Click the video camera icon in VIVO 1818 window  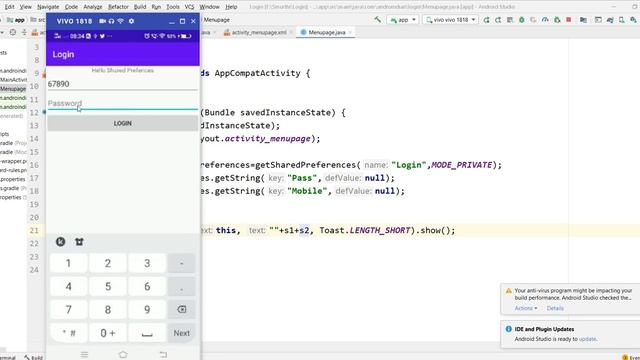tap(102, 21)
